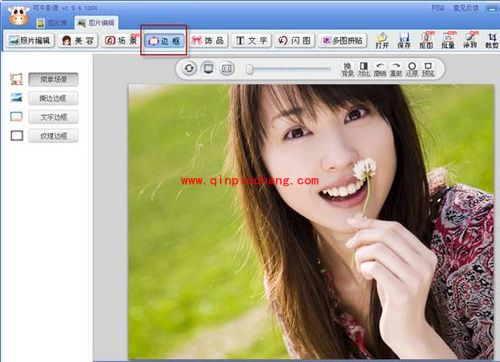Click the icon beside 文字边框
This screenshot has width=500, height=362.
point(17,117)
